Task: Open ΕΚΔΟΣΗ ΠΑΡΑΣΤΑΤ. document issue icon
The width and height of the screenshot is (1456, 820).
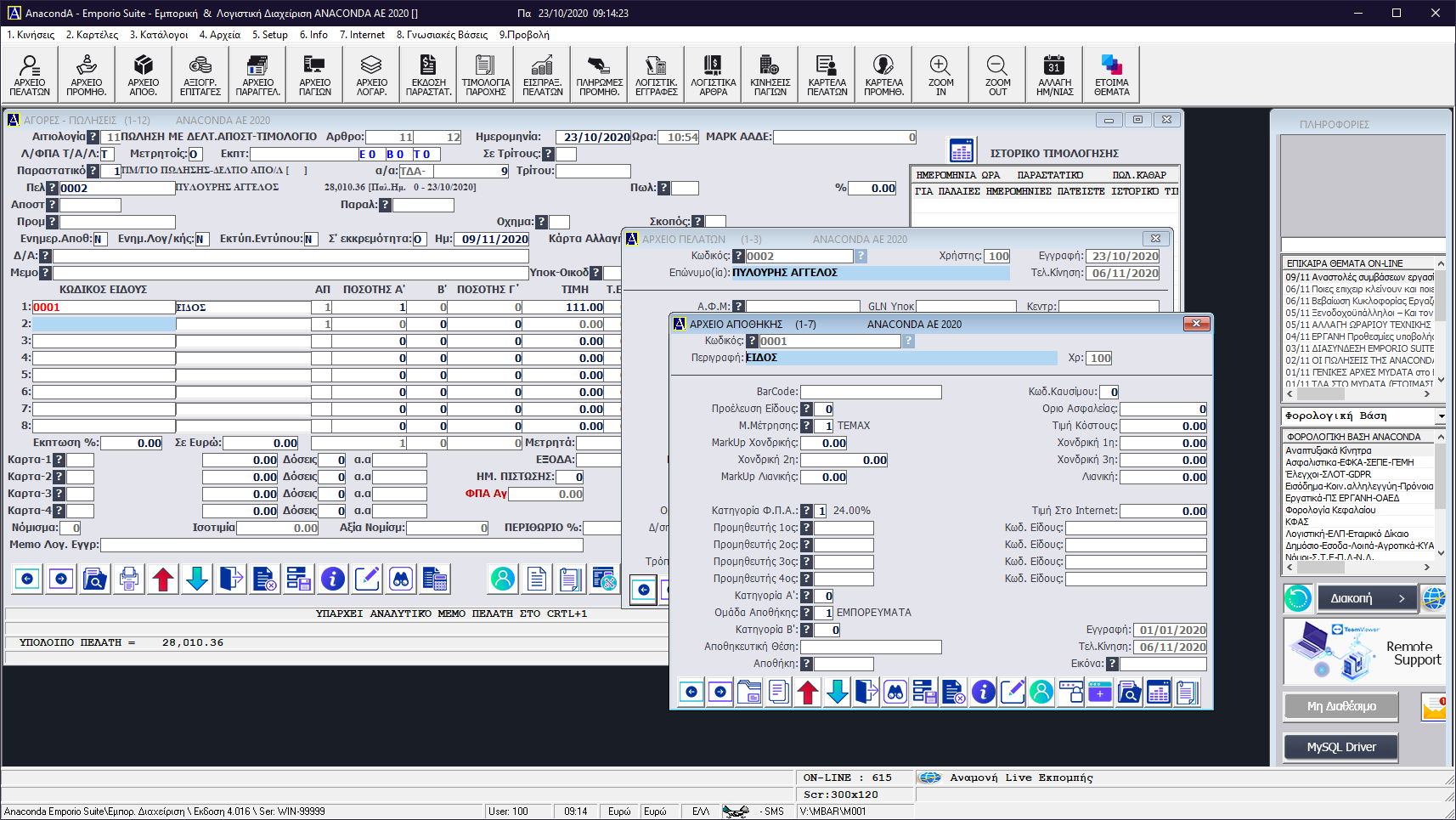Action: [428, 75]
